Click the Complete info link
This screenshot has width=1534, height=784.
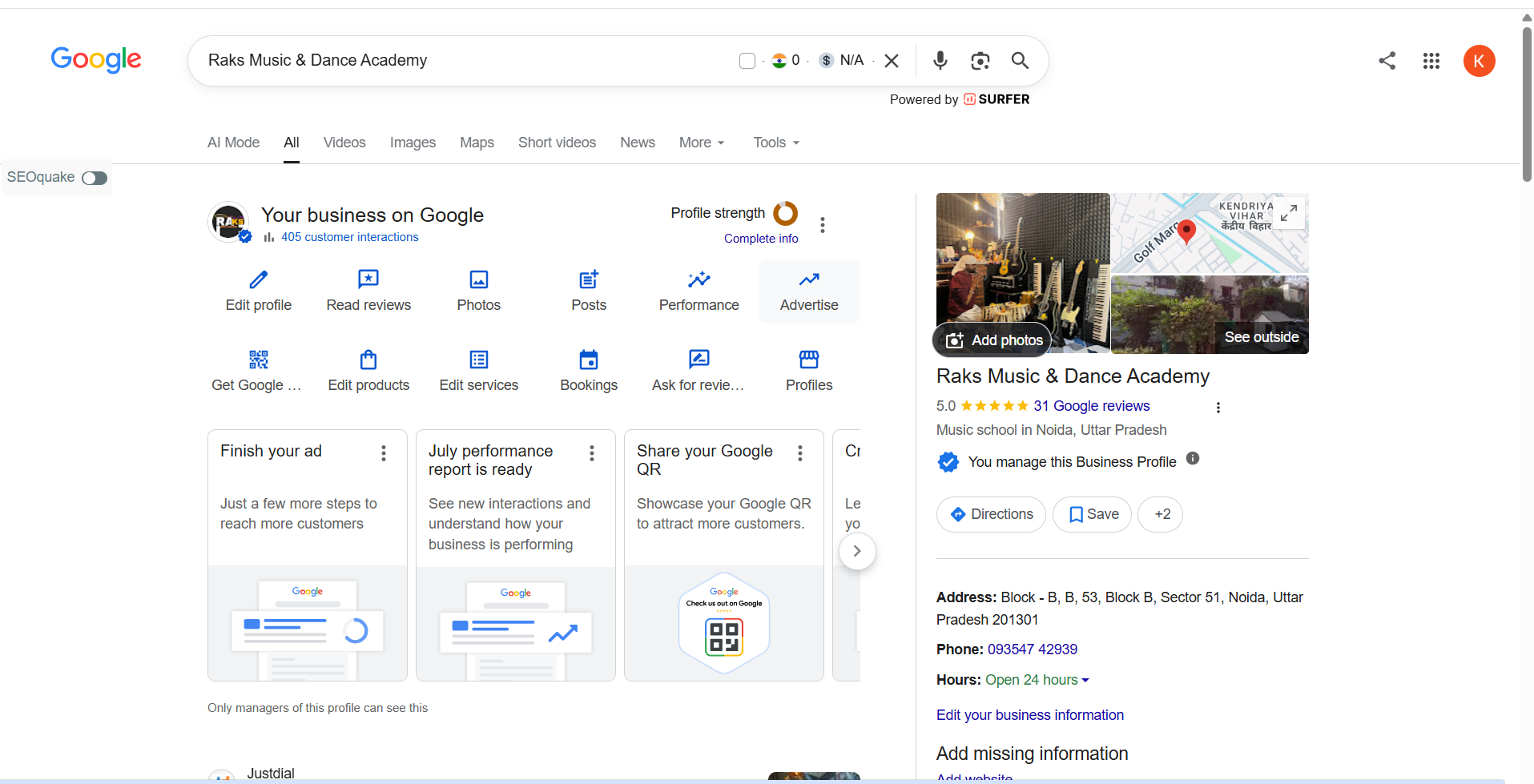[761, 239]
